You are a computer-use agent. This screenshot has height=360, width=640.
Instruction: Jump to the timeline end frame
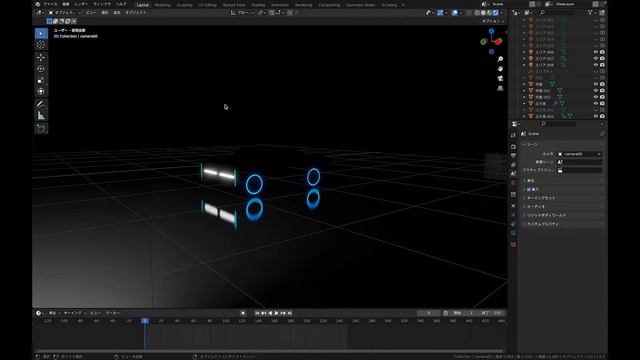coord(289,313)
